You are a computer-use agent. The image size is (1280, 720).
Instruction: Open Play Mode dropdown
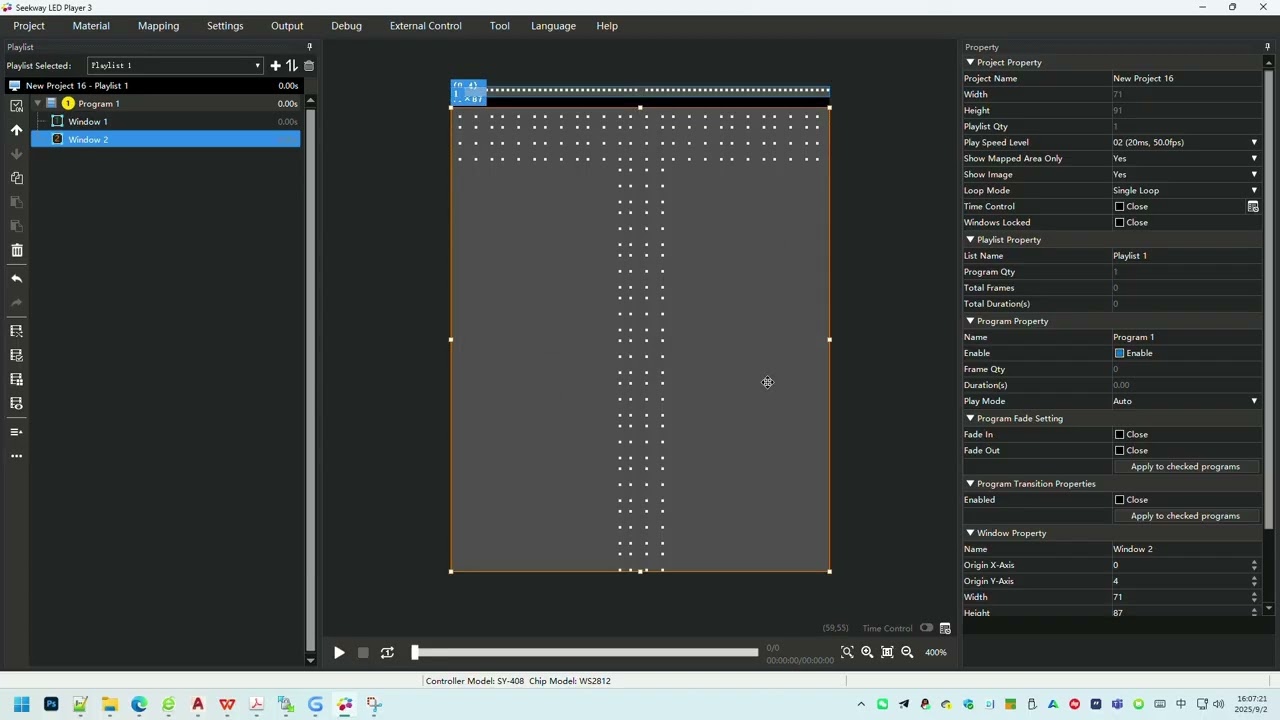coord(1254,401)
